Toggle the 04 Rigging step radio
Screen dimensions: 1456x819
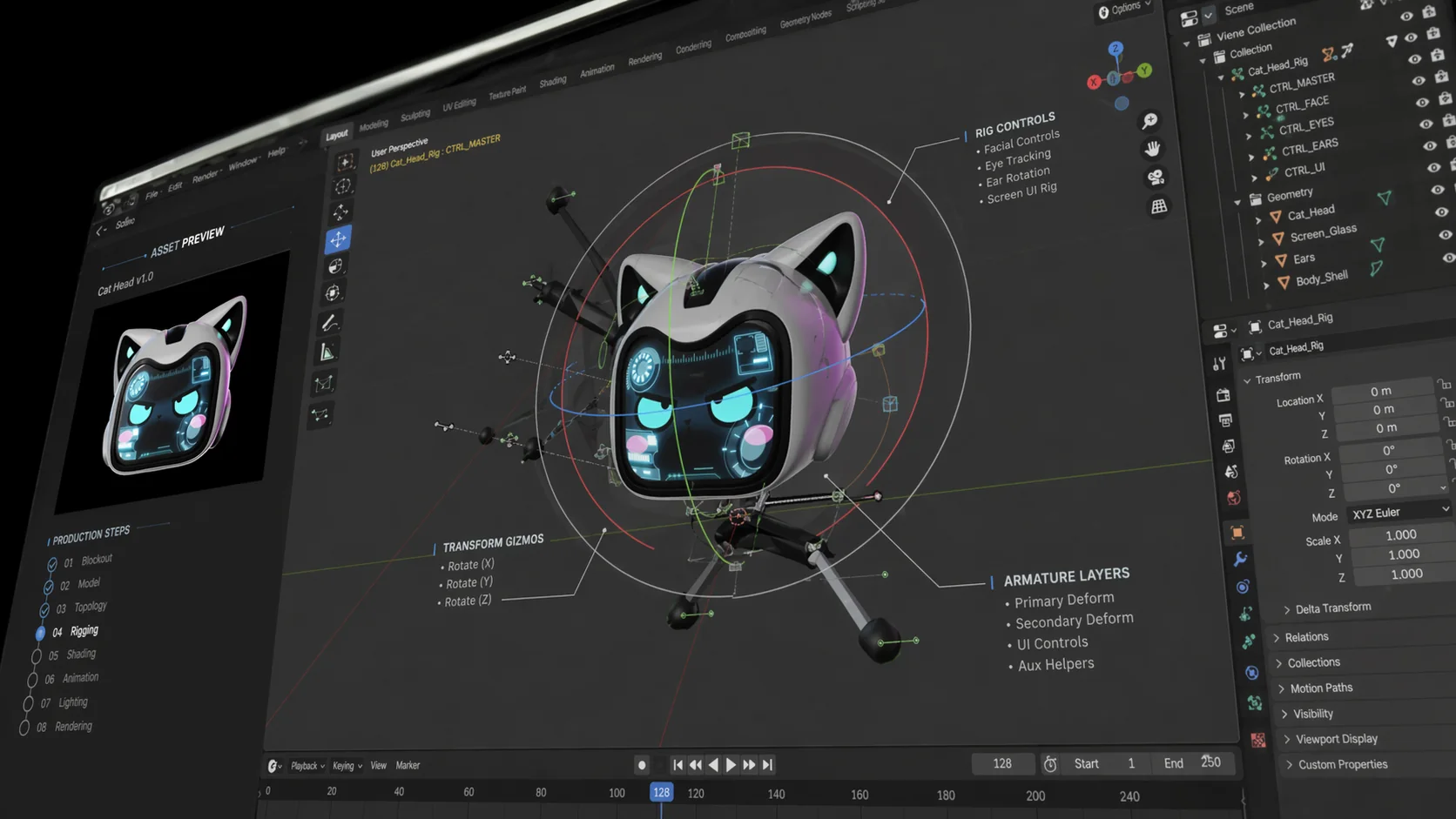40,633
